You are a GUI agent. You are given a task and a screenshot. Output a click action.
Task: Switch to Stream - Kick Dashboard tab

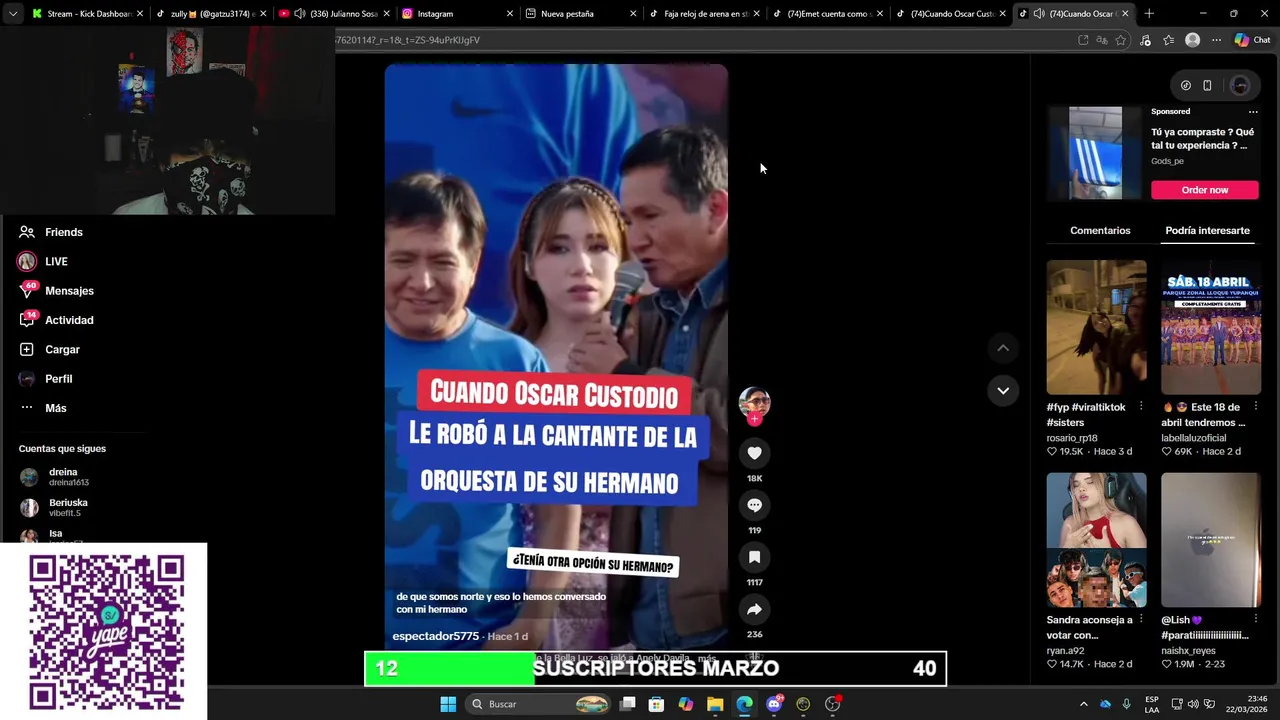pos(88,14)
